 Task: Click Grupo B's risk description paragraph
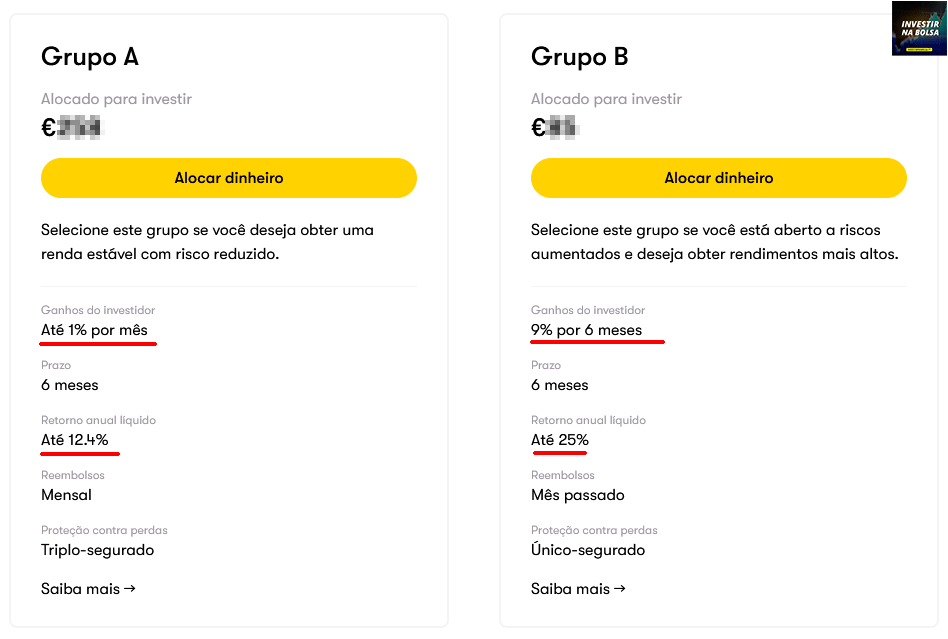coord(714,242)
